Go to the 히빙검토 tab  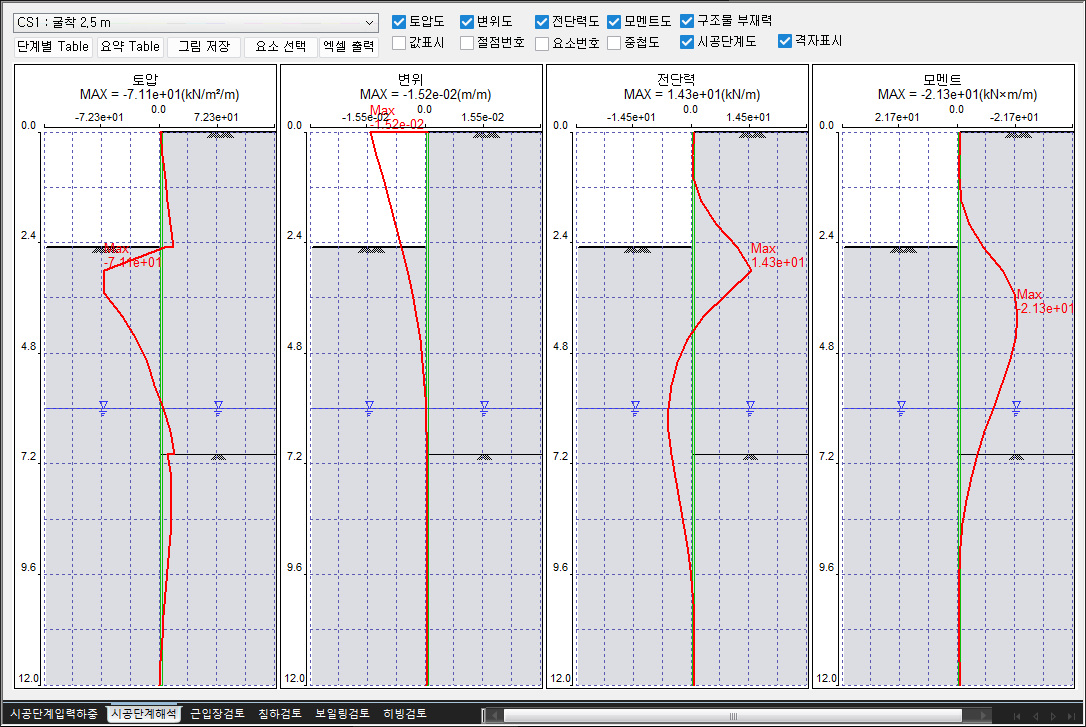[x=405, y=714]
